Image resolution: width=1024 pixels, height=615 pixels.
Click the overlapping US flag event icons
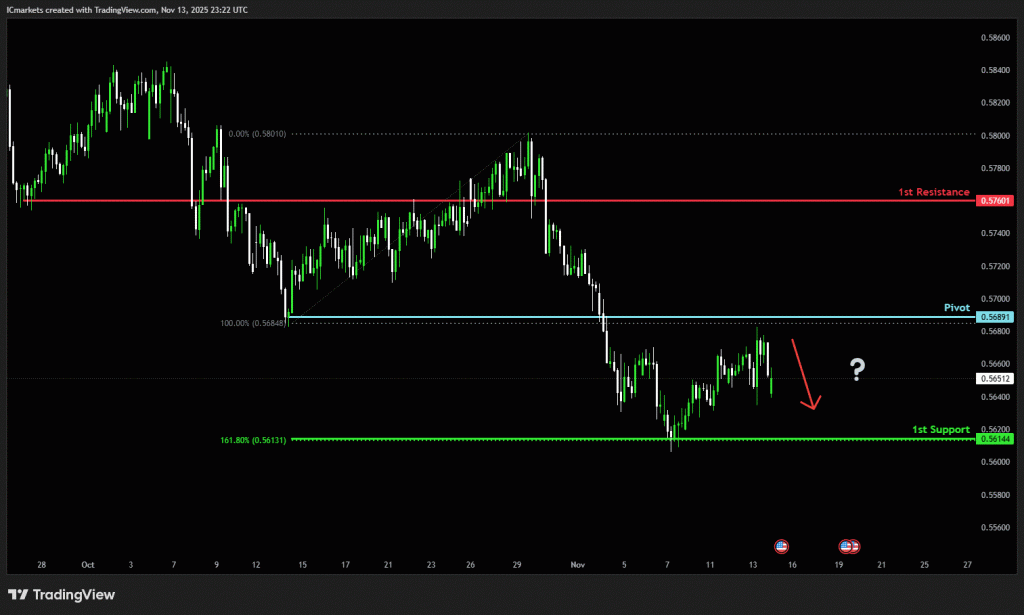click(851, 546)
